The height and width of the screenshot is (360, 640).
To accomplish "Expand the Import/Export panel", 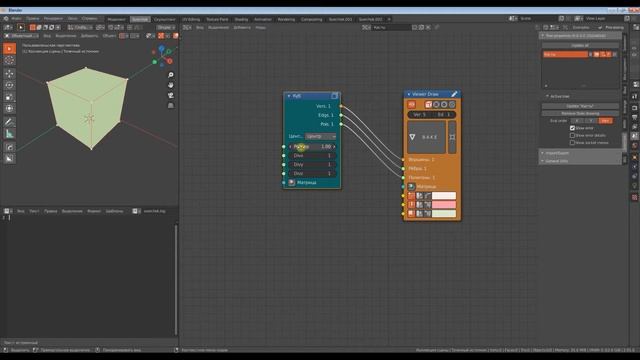I will click(580, 153).
